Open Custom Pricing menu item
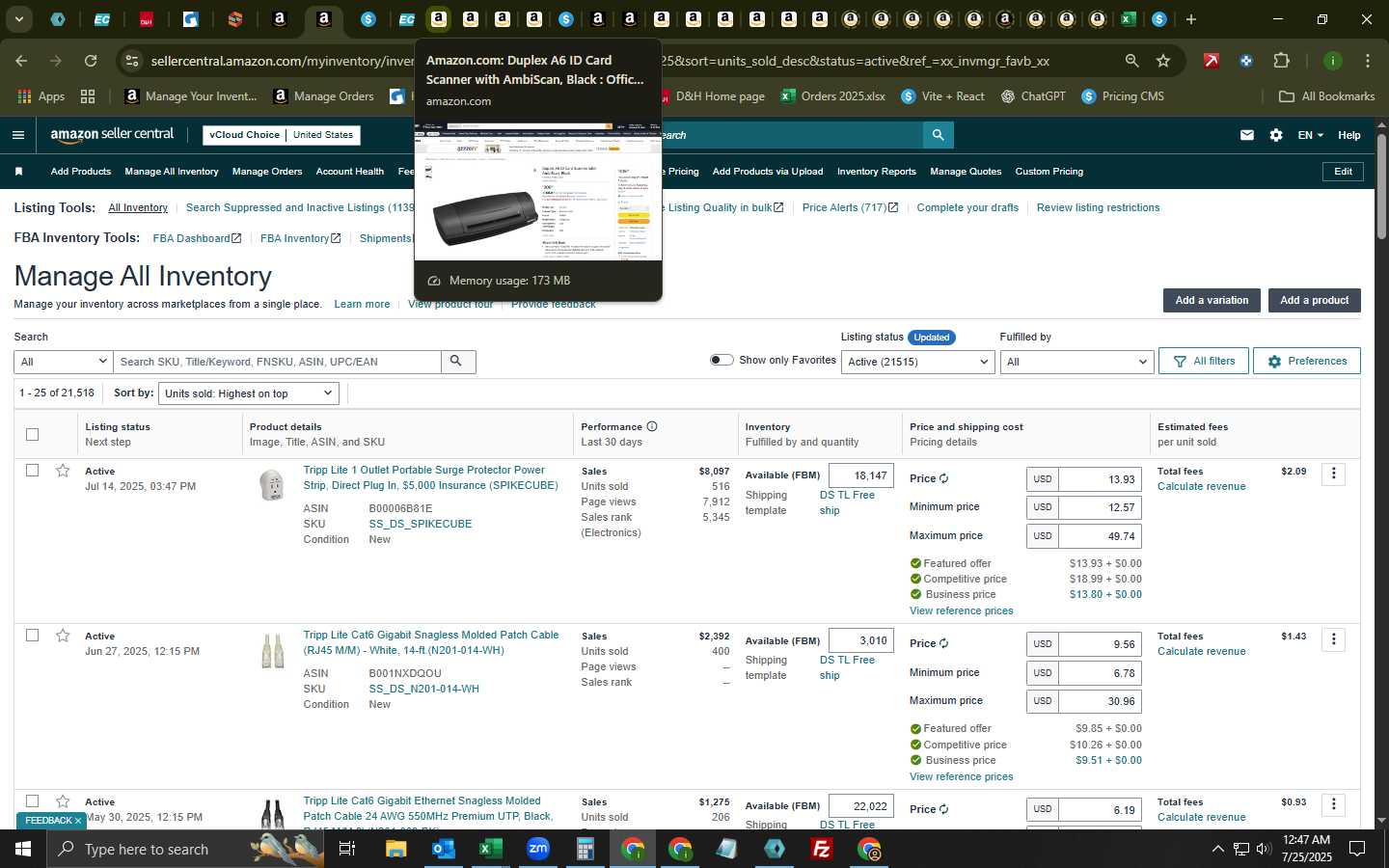 click(x=1049, y=172)
